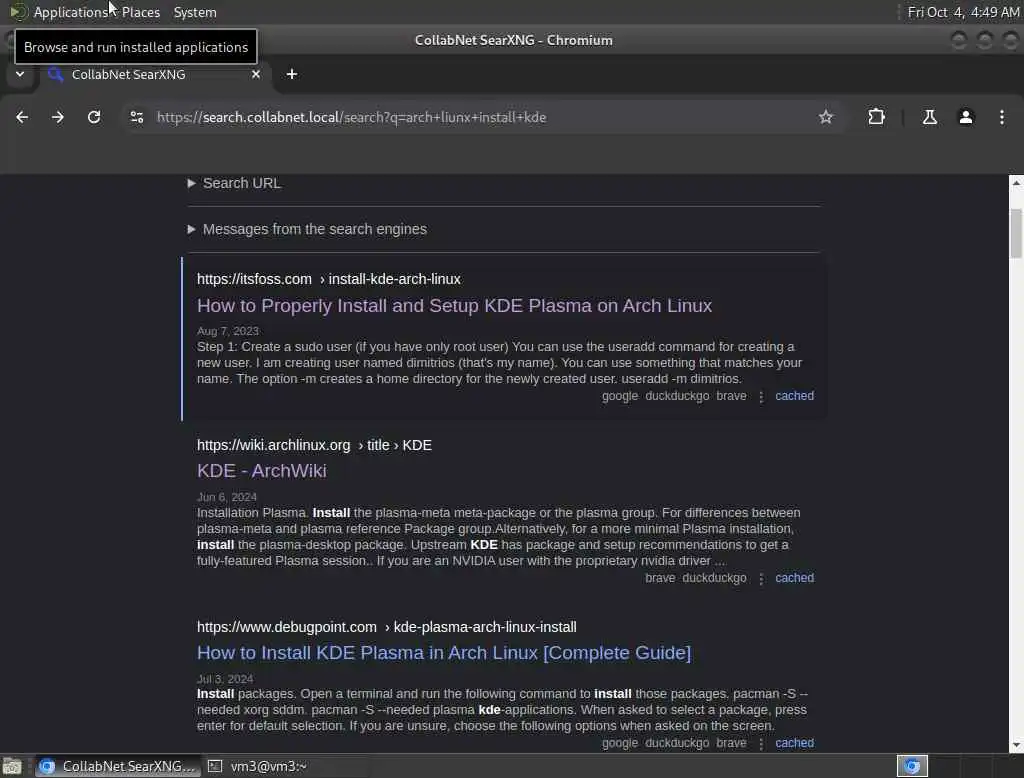This screenshot has height=778, width=1024.
Task: Open cached version of itsfoss result
Action: tap(794, 396)
